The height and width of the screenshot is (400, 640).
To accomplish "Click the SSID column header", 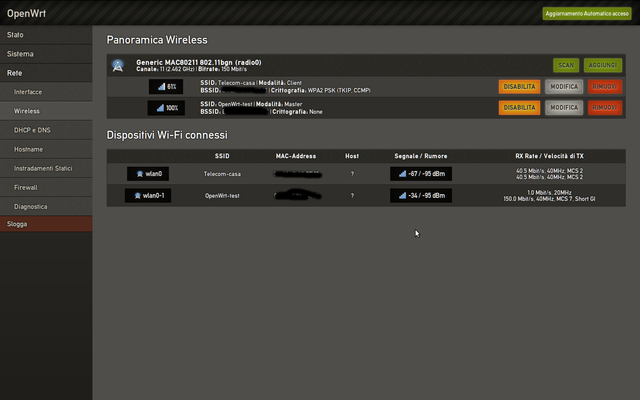I will point(222,156).
